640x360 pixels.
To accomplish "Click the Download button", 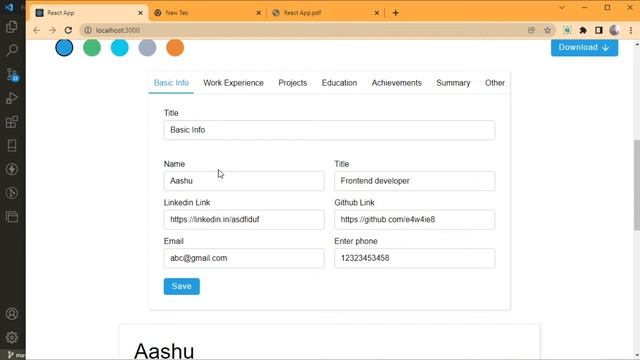I will coord(584,47).
